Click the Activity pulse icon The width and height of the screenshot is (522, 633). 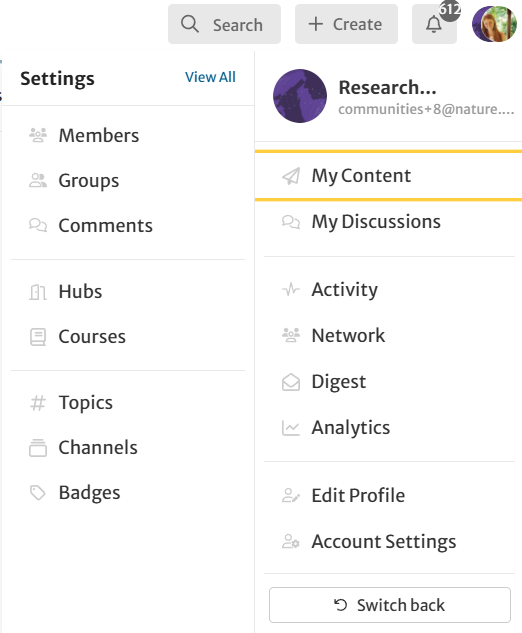coord(291,289)
